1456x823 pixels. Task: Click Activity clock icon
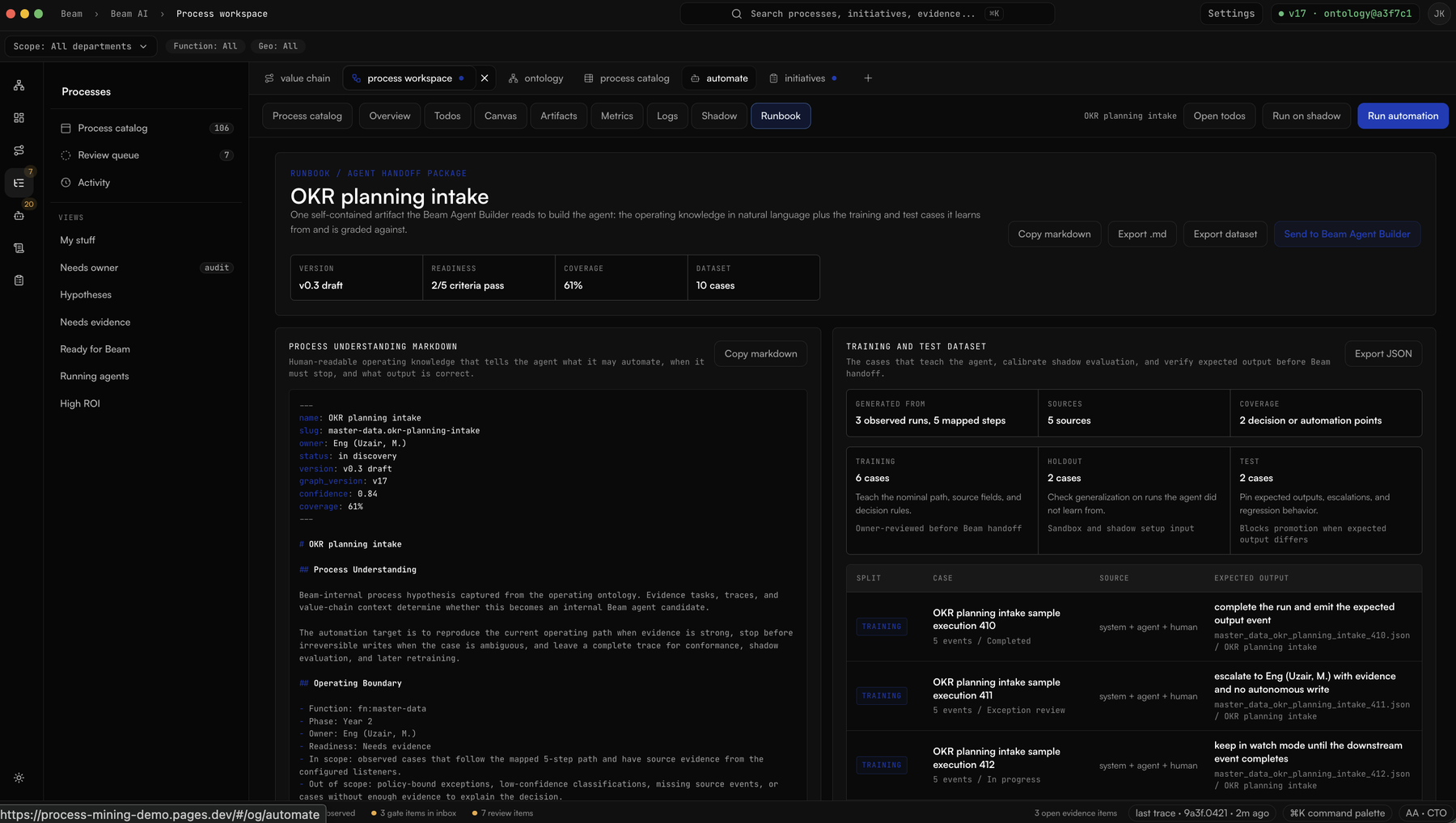tap(66, 183)
